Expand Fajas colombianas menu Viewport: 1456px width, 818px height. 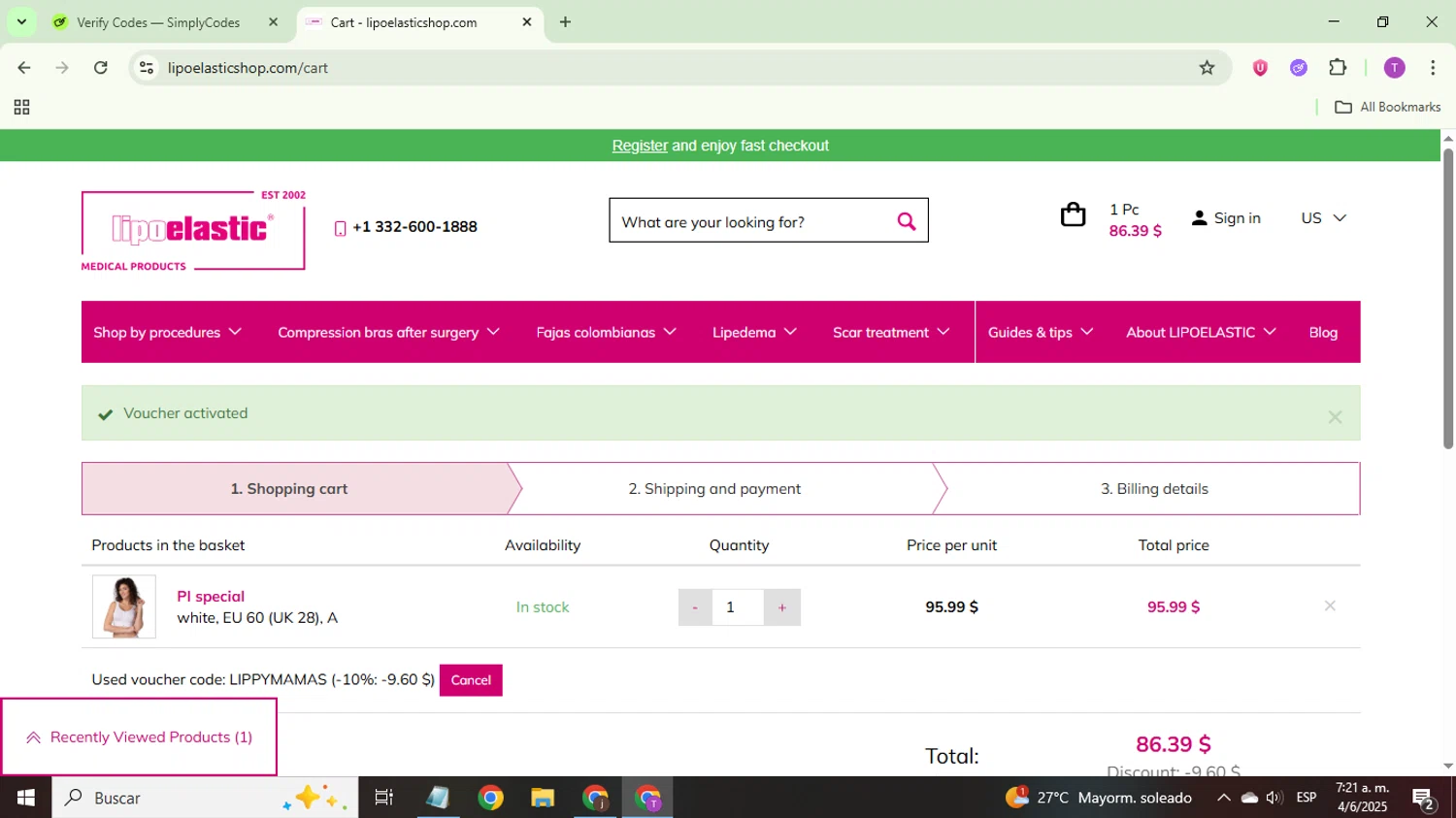[x=606, y=332]
